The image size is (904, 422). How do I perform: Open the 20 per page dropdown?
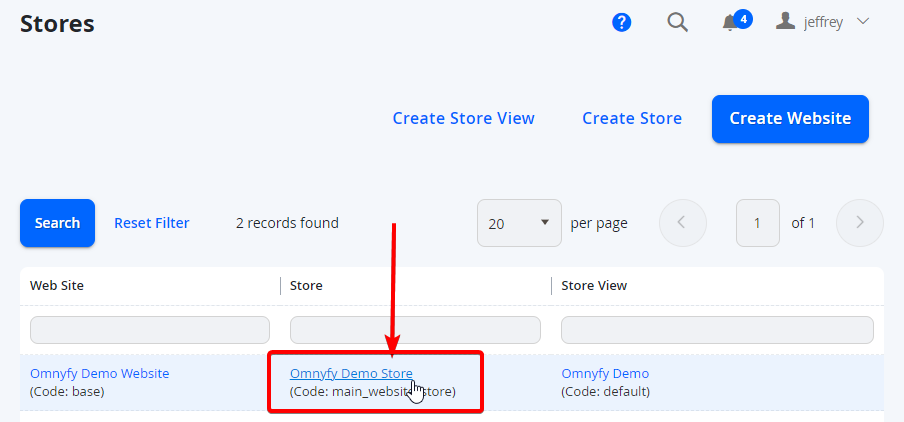[x=519, y=223]
